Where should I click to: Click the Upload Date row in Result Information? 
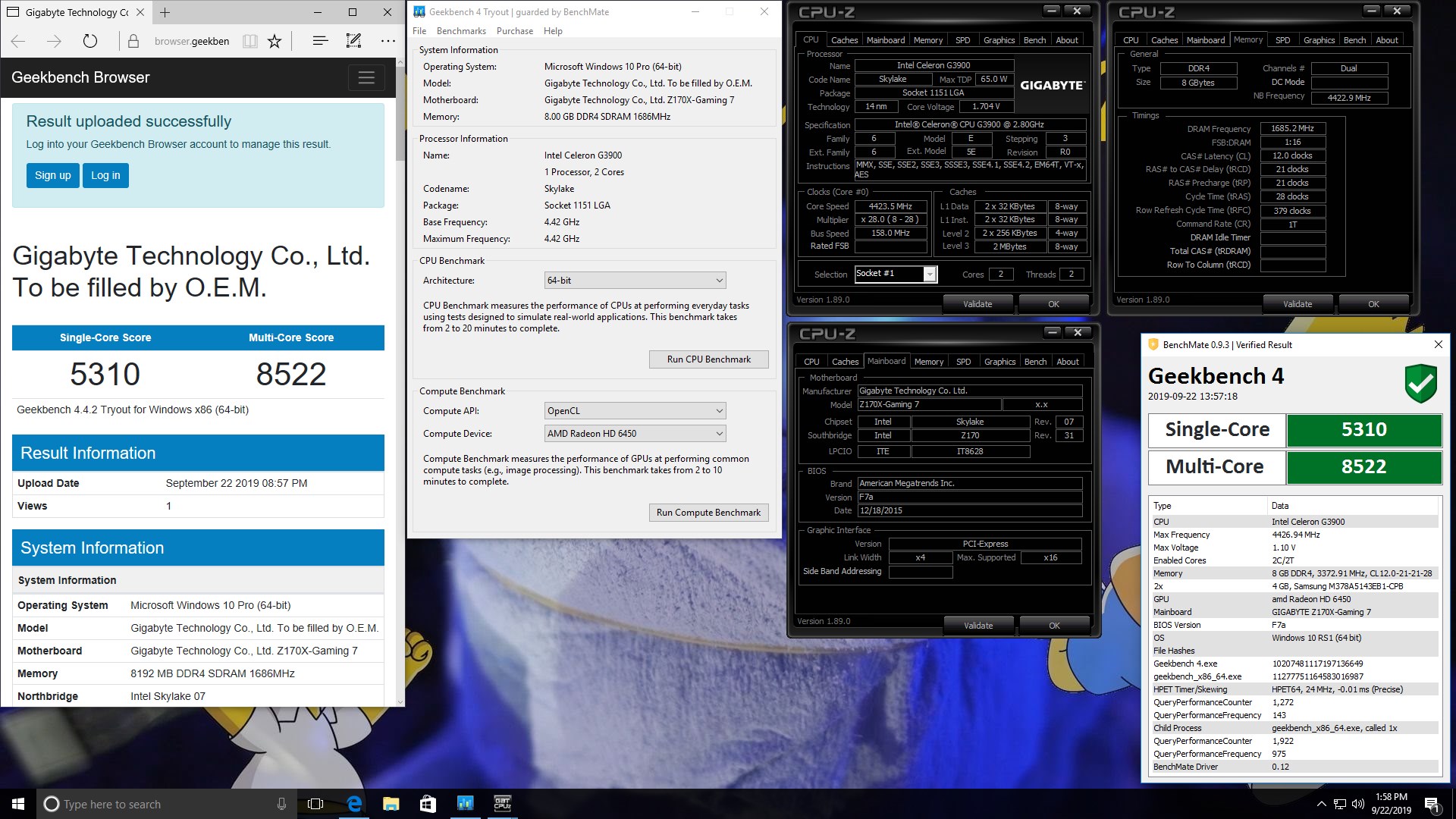tap(198, 483)
